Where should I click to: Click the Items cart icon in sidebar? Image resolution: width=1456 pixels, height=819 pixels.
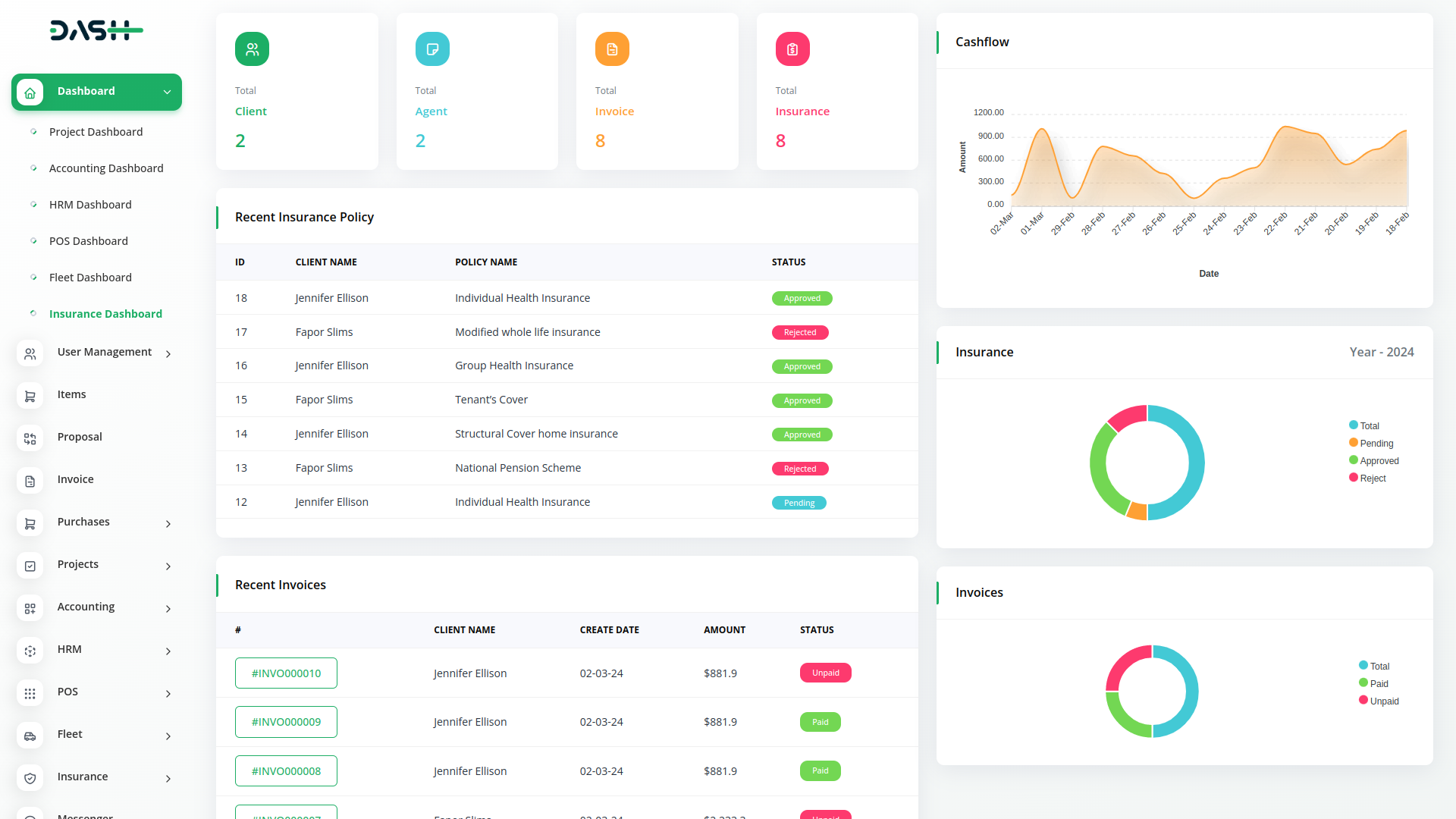click(30, 396)
